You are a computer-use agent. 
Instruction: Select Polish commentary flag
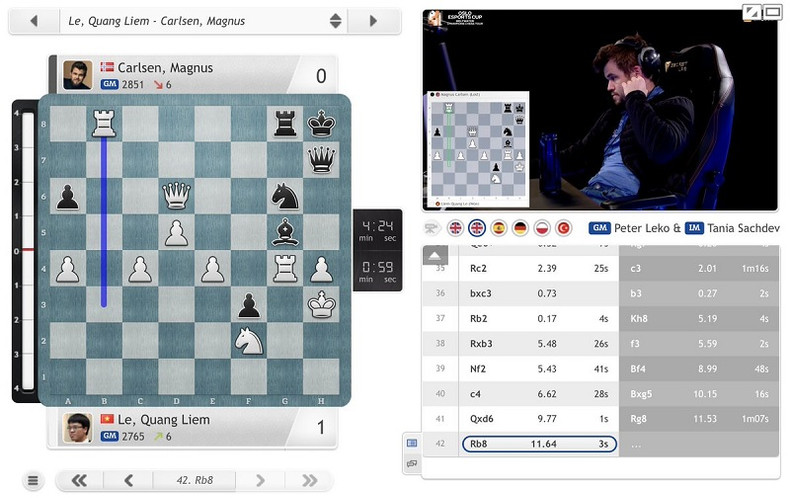click(x=542, y=229)
